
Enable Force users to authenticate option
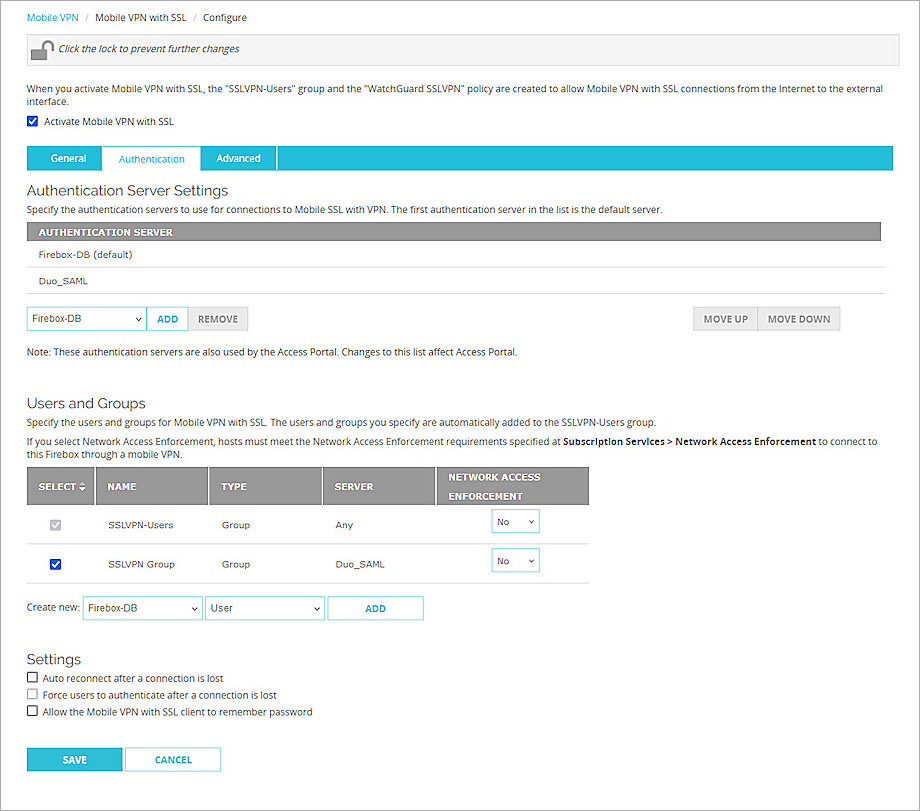[33, 695]
